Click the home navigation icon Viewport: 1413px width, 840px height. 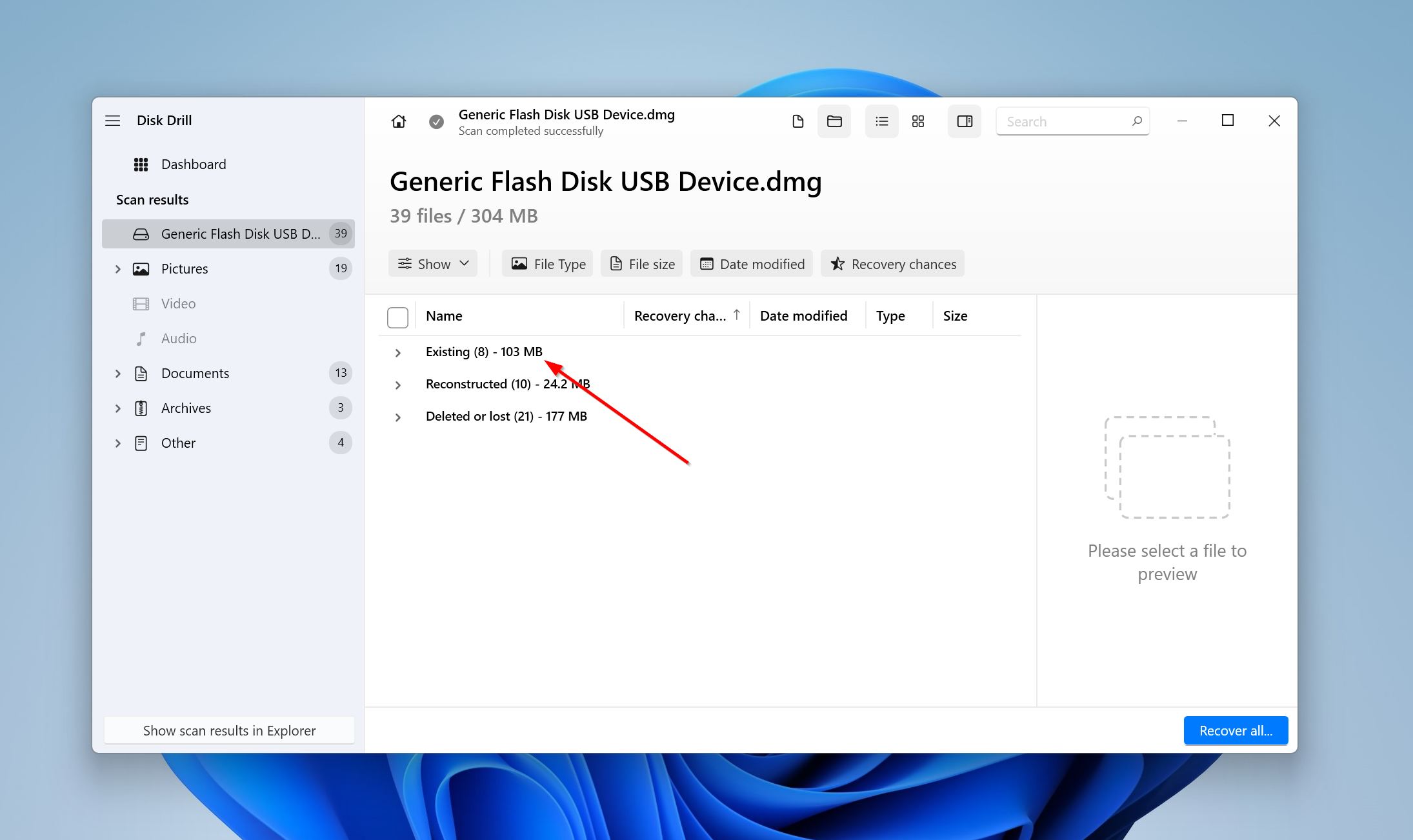(399, 120)
